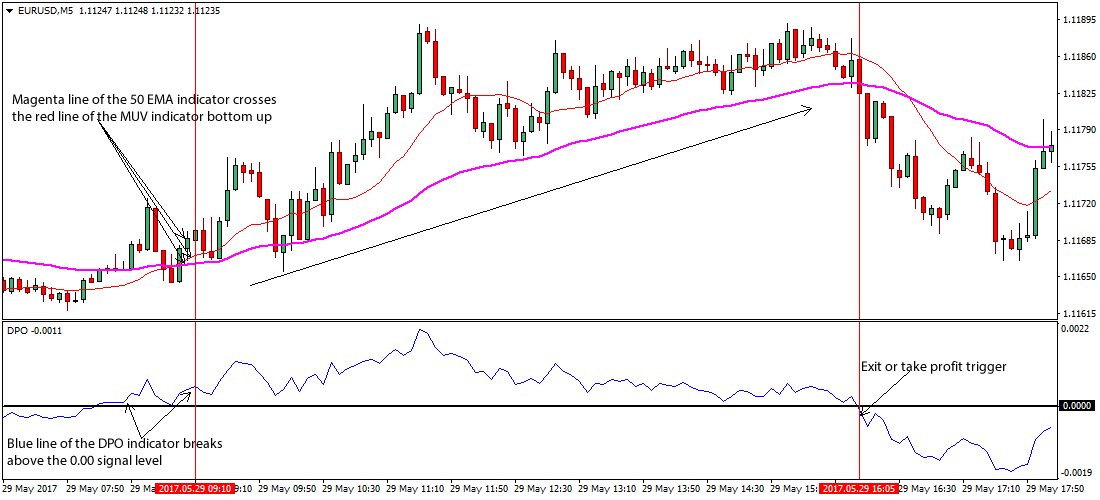Click the 1.11615 price on the axis
The image size is (1100, 500).
click(1078, 314)
